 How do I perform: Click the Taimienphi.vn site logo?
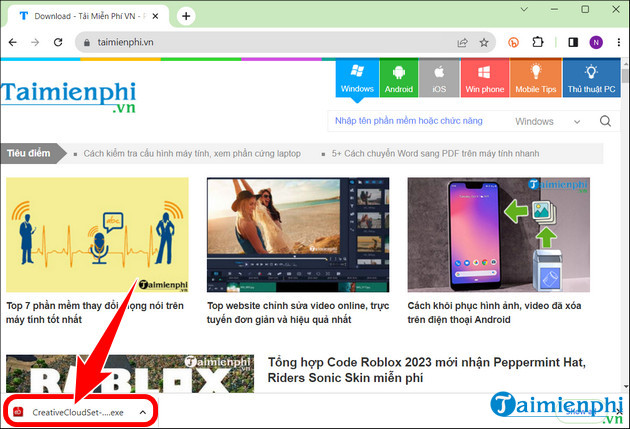68,97
